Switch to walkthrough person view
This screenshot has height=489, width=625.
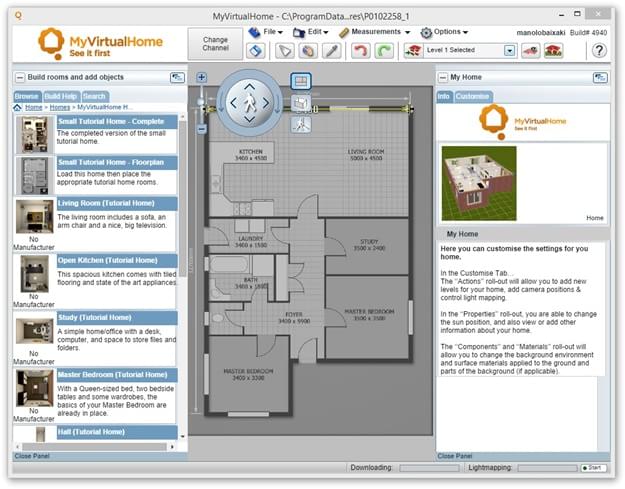(301, 125)
